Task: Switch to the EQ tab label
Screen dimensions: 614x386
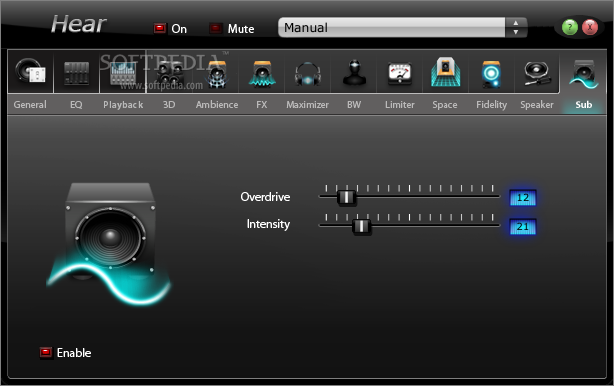Action: pyautogui.click(x=76, y=105)
